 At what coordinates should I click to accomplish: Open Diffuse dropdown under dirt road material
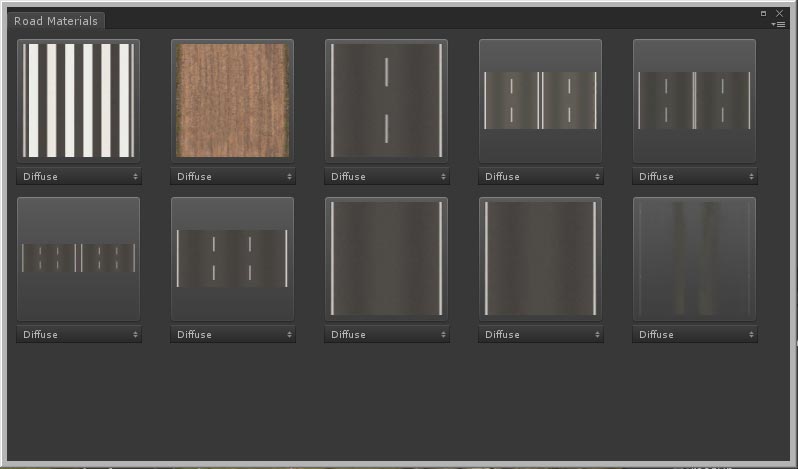pos(233,177)
